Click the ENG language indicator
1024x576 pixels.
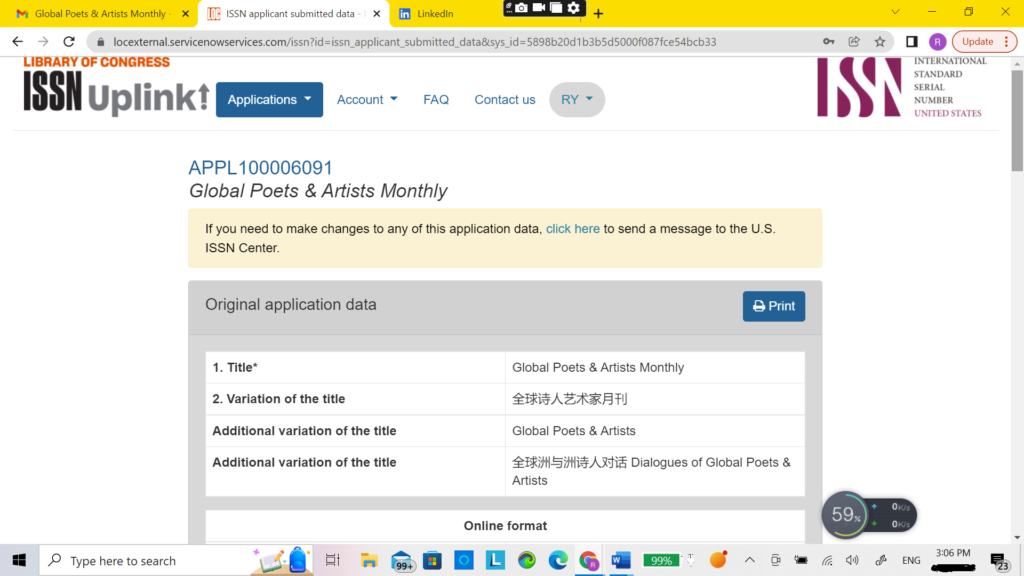coord(911,560)
